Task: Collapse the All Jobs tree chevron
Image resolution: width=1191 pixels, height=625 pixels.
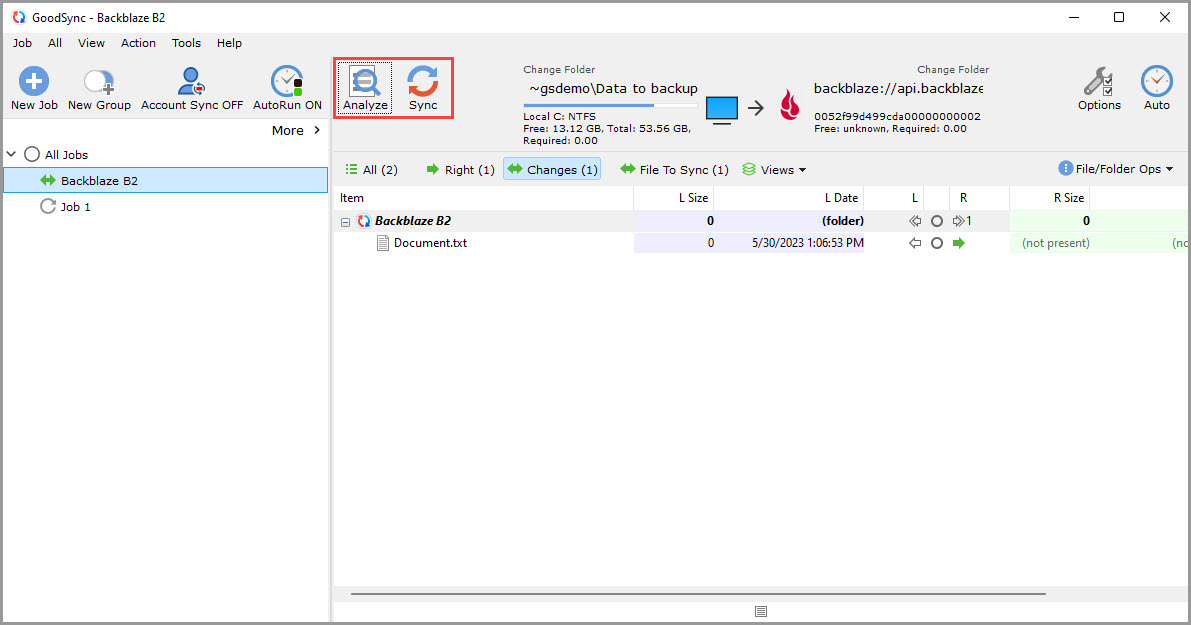Action: [11, 154]
